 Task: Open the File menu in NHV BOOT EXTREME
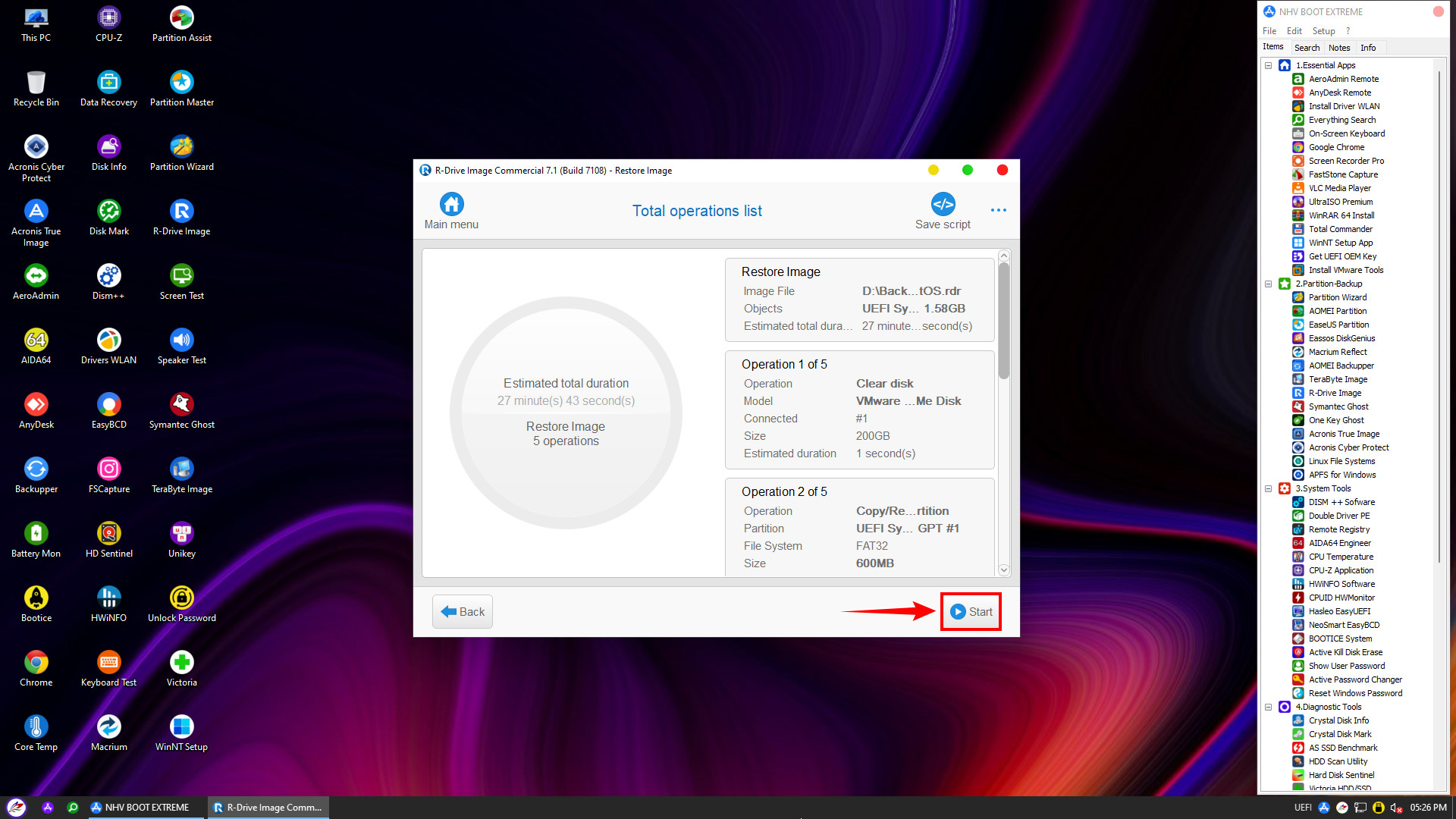(1269, 31)
